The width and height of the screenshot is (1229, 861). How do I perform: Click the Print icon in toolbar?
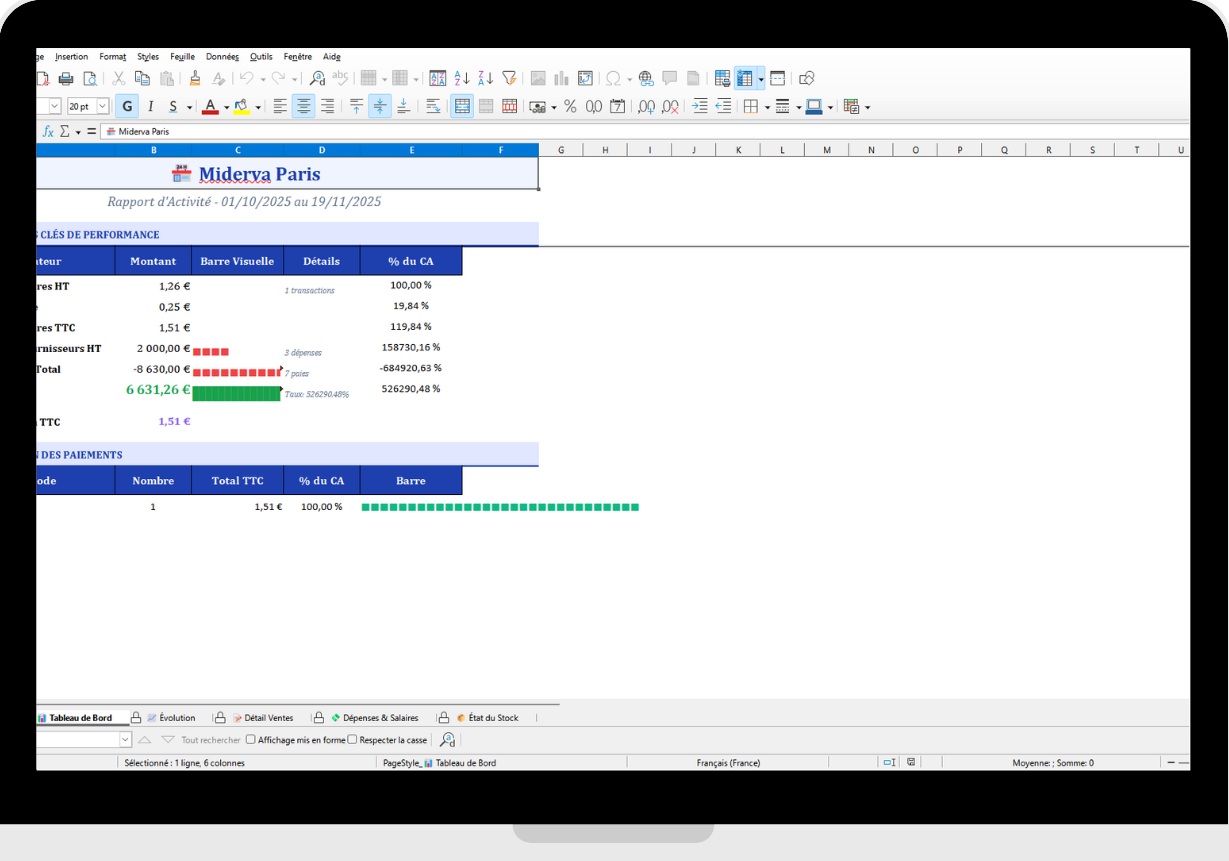[66, 78]
